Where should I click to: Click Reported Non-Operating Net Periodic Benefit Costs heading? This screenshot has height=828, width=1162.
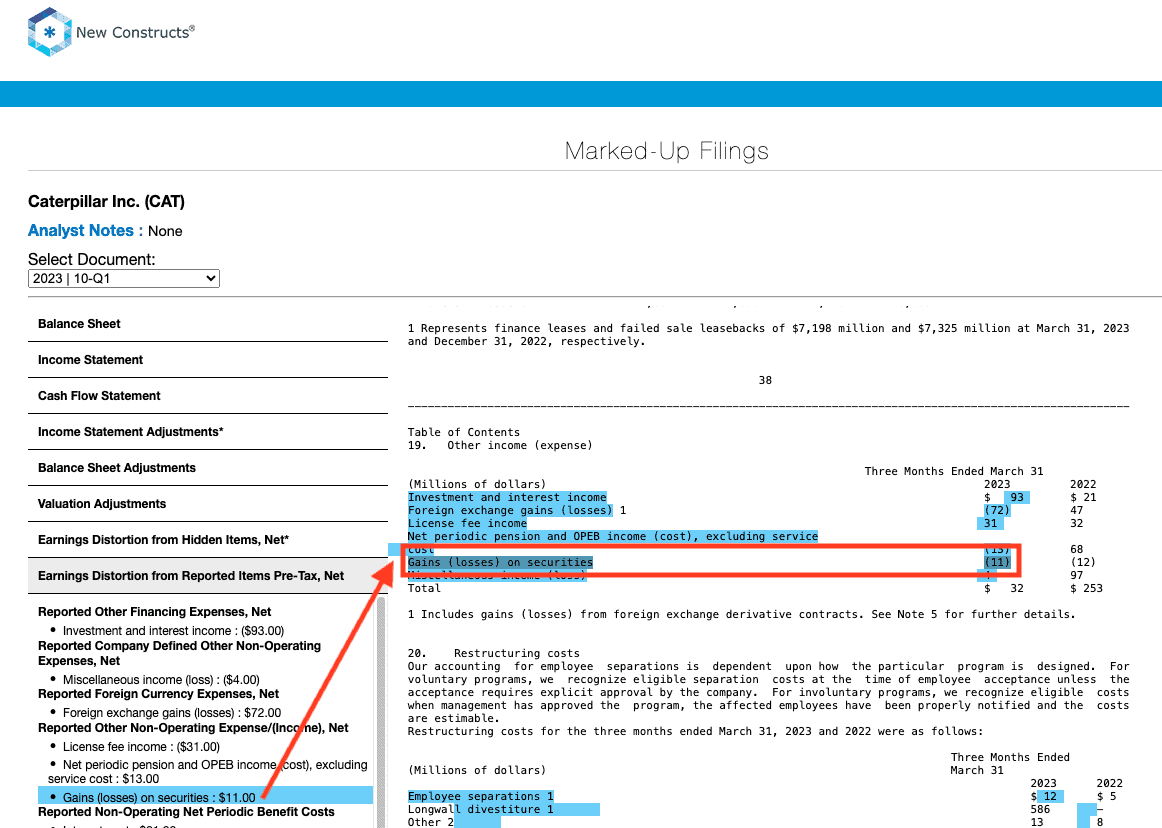tap(186, 812)
